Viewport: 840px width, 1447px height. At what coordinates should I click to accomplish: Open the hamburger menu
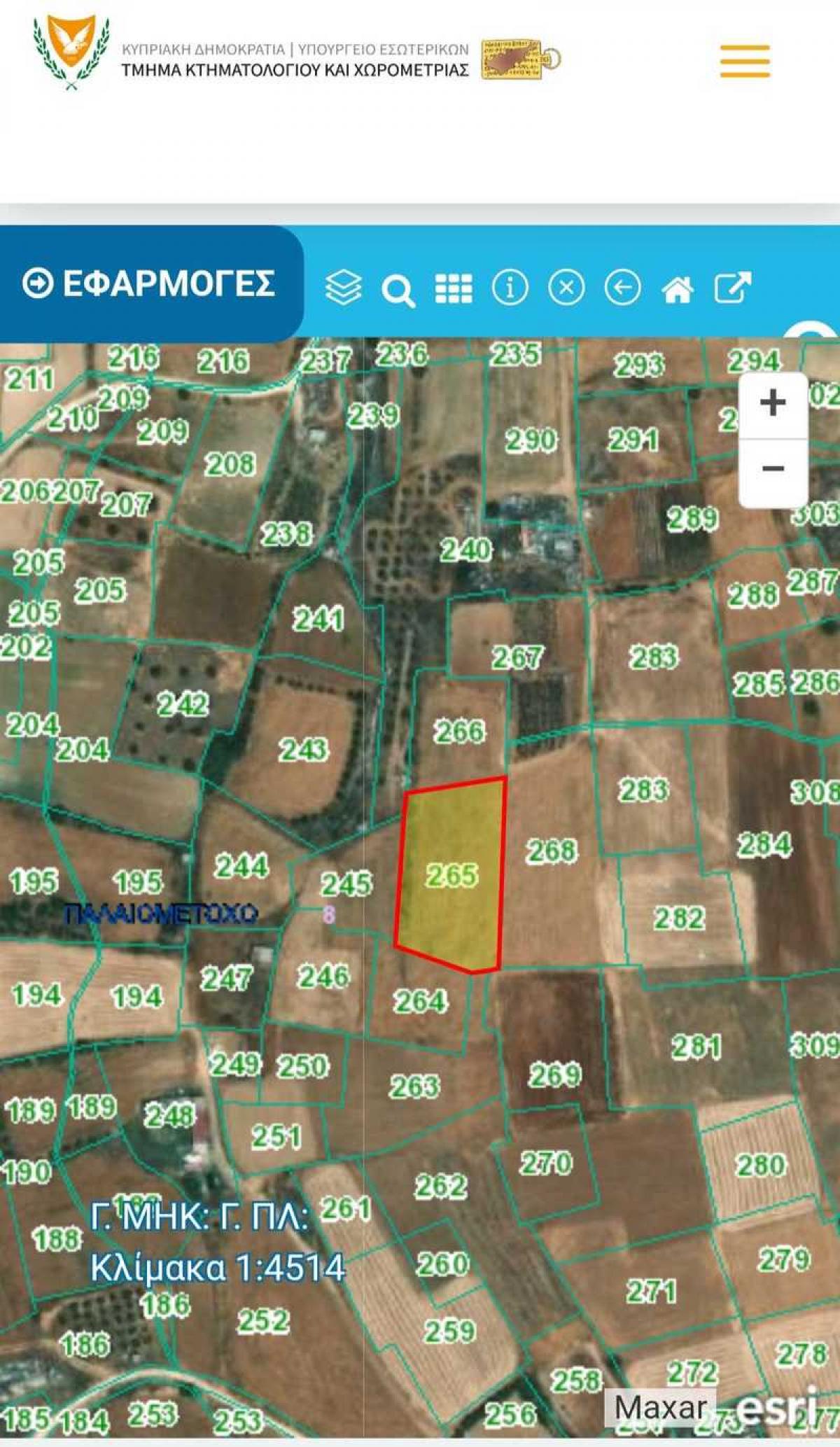745,61
